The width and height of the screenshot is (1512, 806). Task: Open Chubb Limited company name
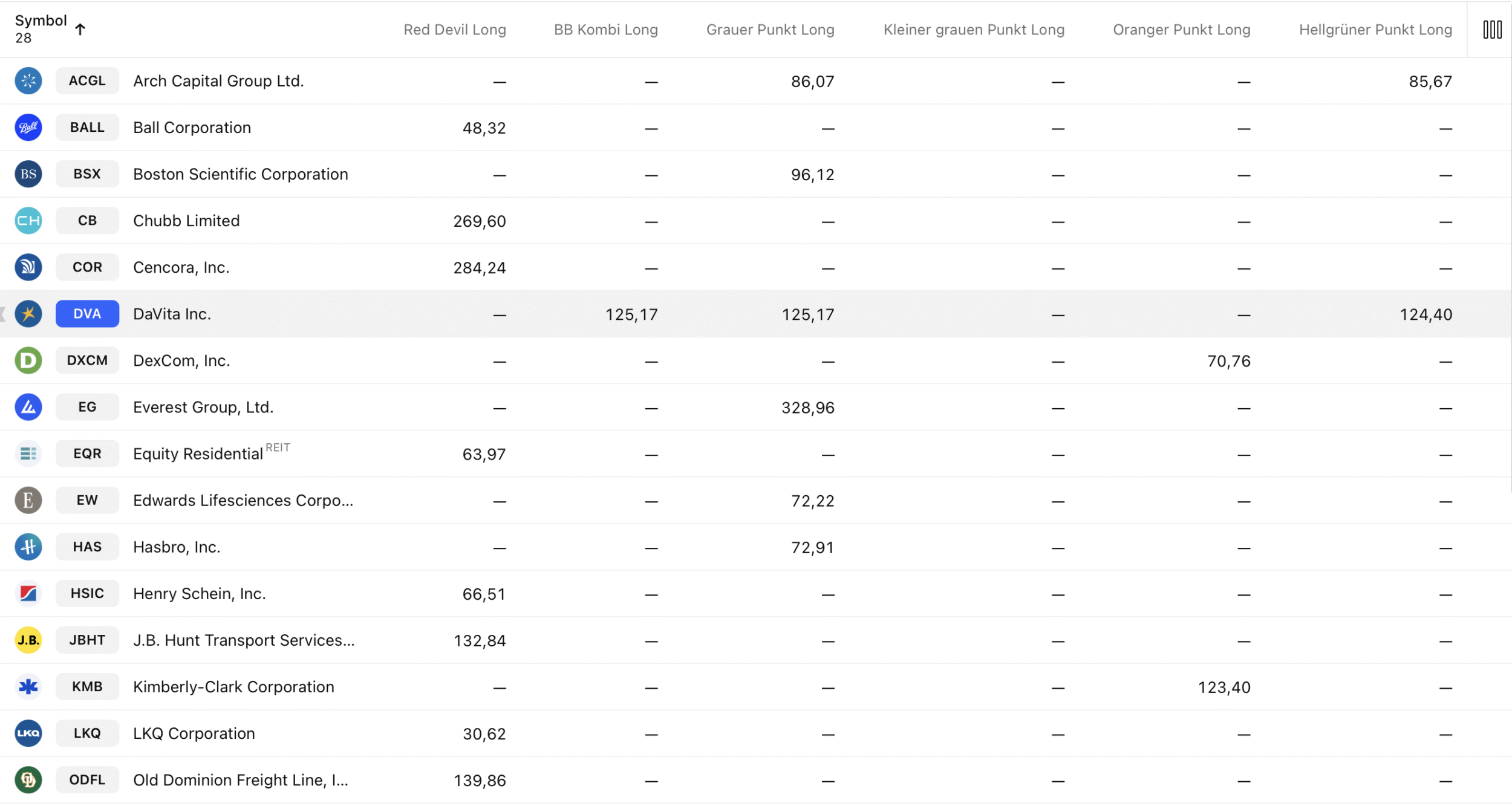click(186, 221)
